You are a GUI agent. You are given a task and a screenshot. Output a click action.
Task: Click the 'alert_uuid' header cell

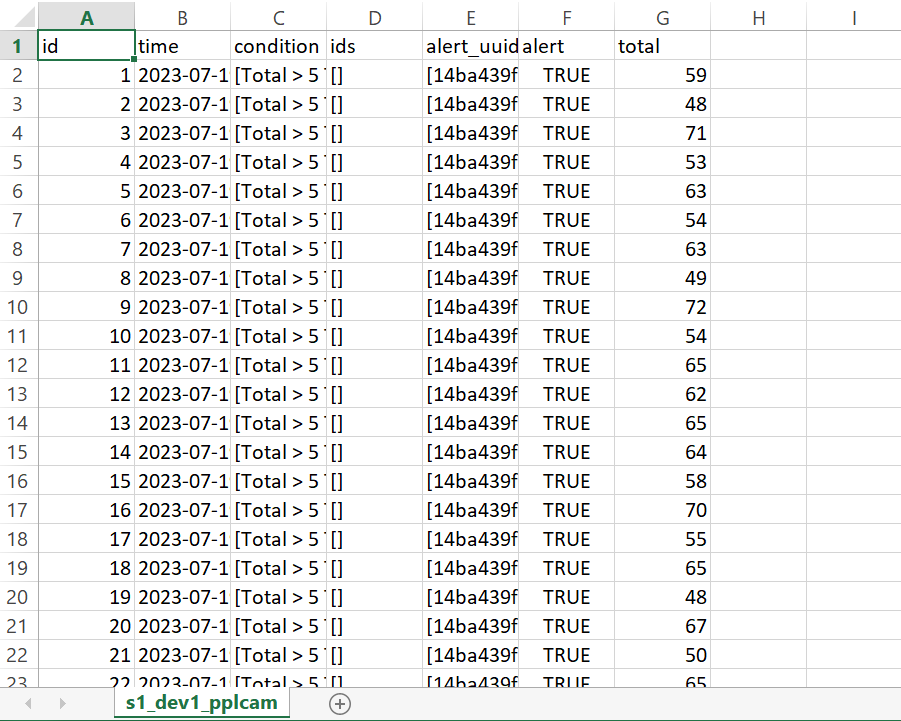[x=470, y=46]
